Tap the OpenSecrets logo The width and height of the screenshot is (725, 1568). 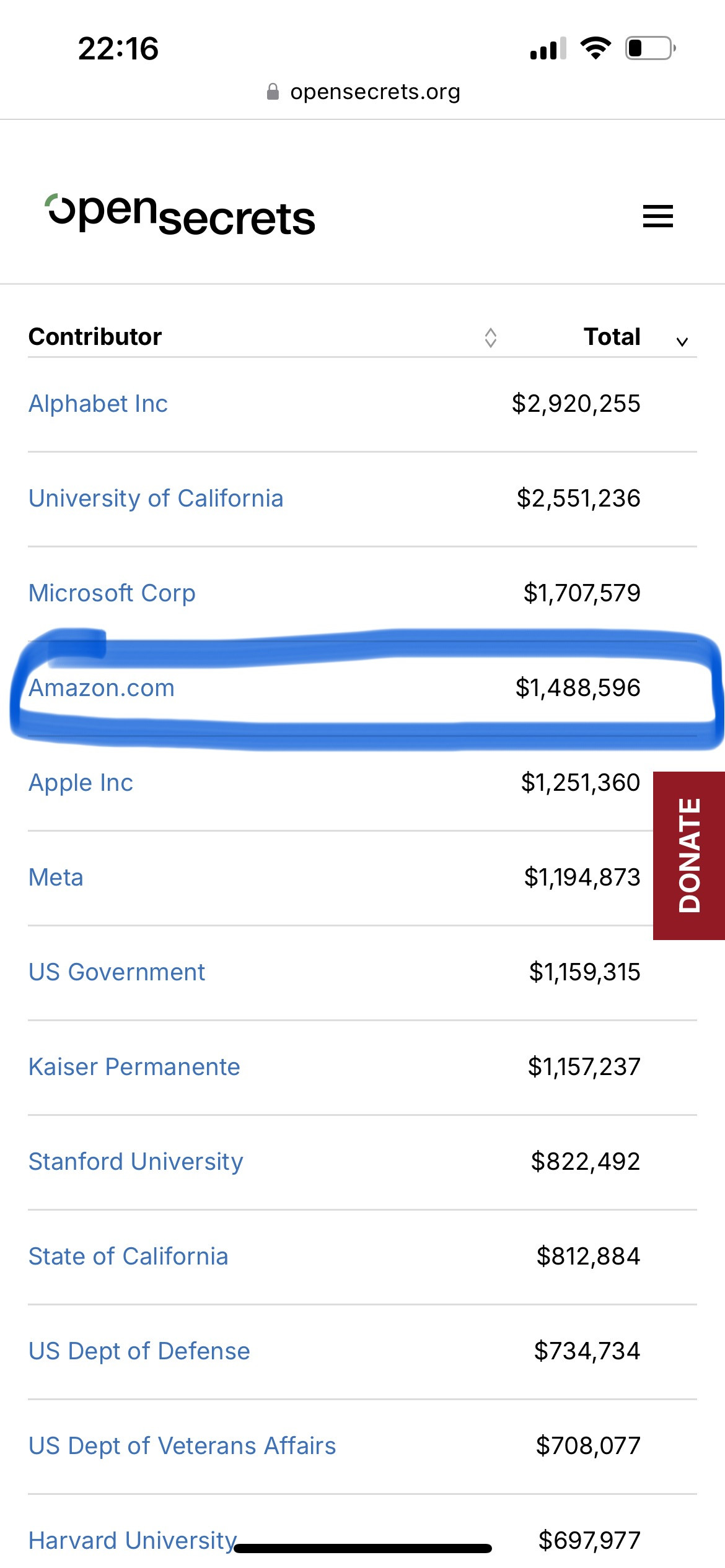coord(181,216)
